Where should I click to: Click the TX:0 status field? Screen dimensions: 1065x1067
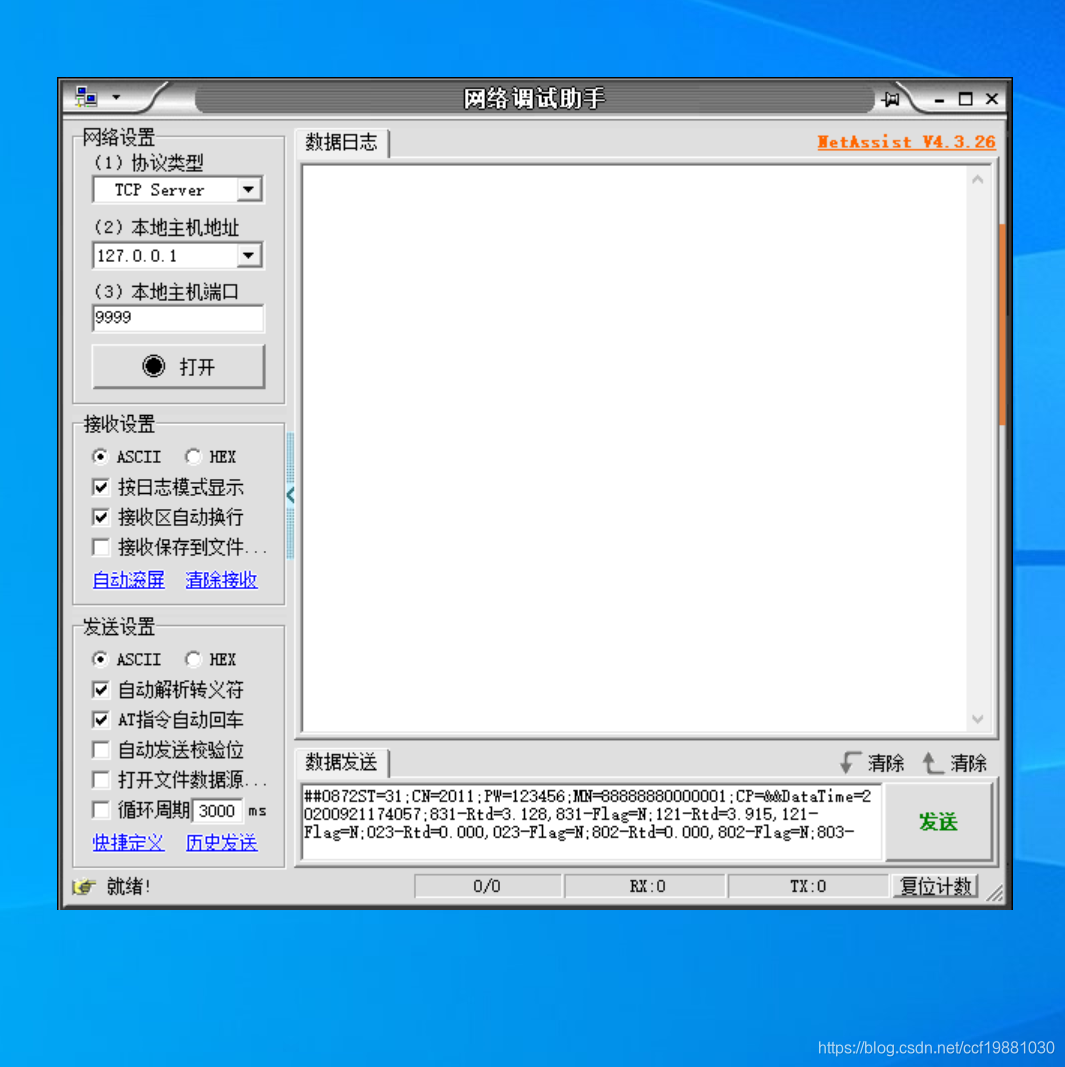tap(808, 886)
